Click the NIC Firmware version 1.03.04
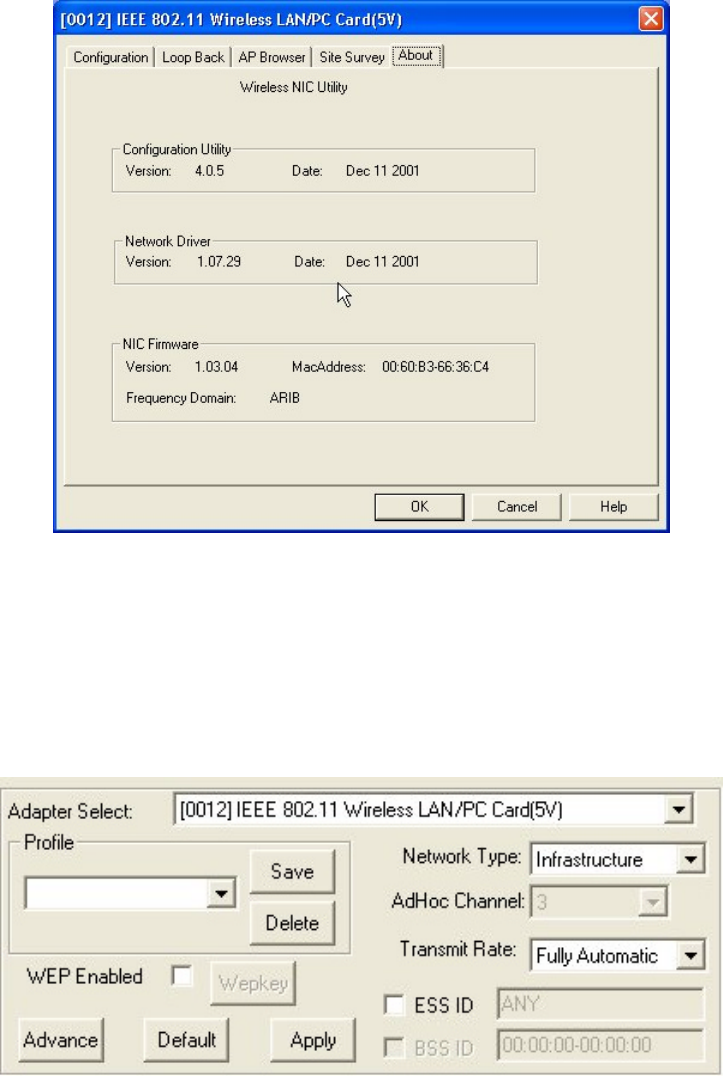723x1076 pixels. (217, 367)
